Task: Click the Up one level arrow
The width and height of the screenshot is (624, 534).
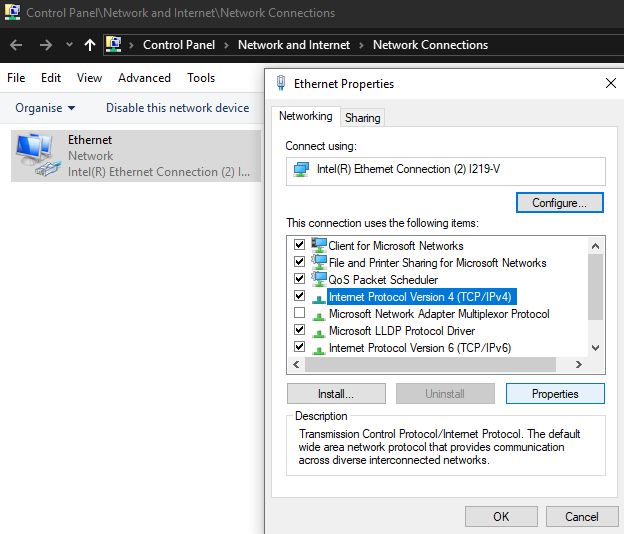Action: (x=90, y=45)
